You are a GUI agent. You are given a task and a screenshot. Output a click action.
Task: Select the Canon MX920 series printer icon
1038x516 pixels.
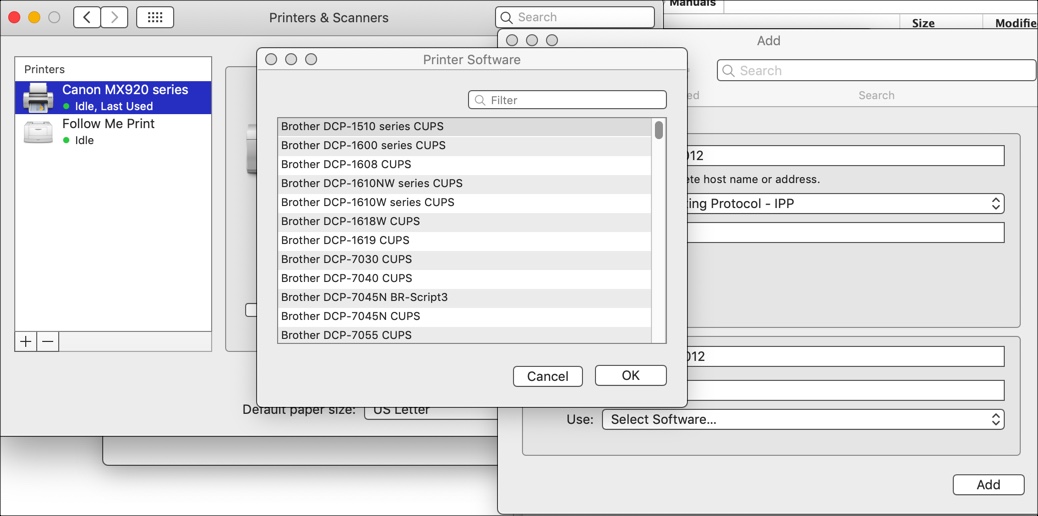[x=38, y=97]
